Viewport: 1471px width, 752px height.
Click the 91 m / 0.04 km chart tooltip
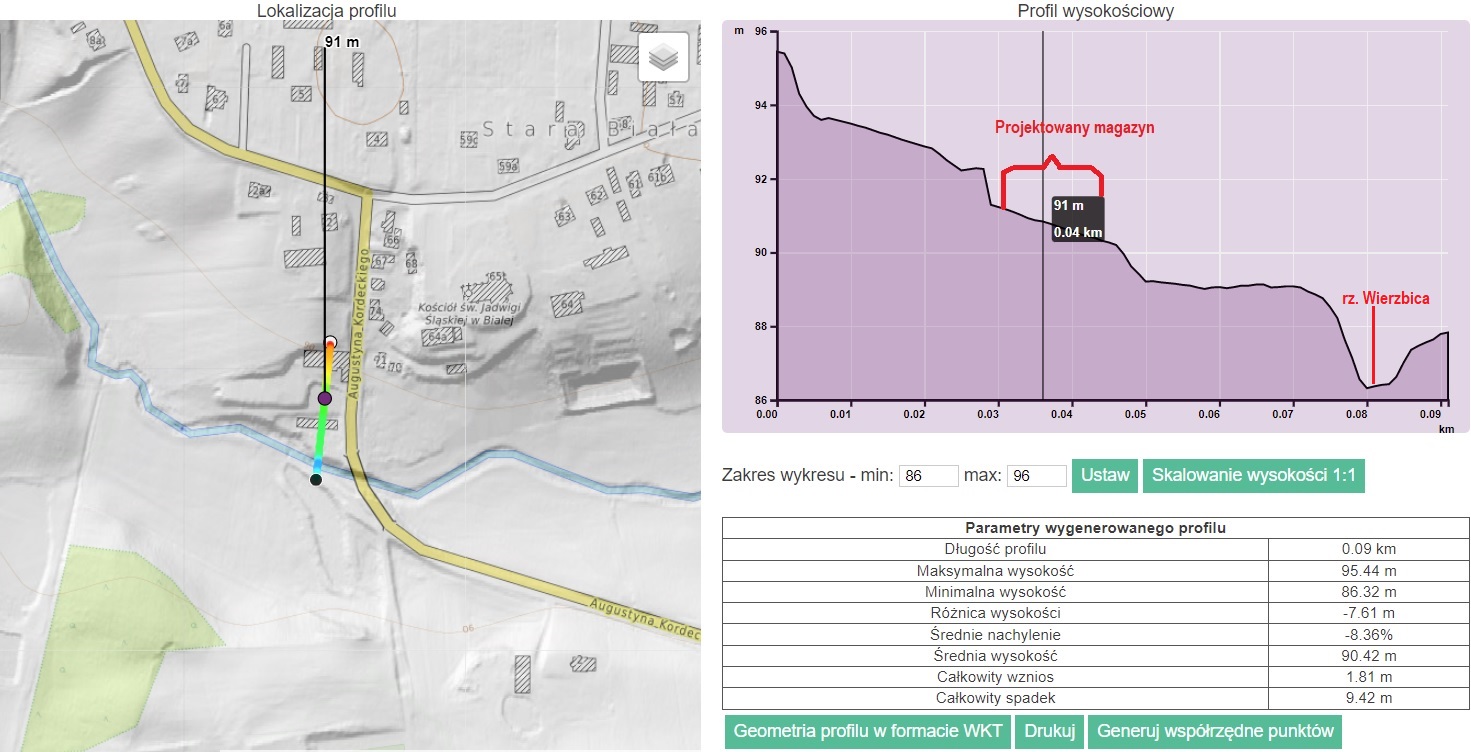pyautogui.click(x=1078, y=219)
